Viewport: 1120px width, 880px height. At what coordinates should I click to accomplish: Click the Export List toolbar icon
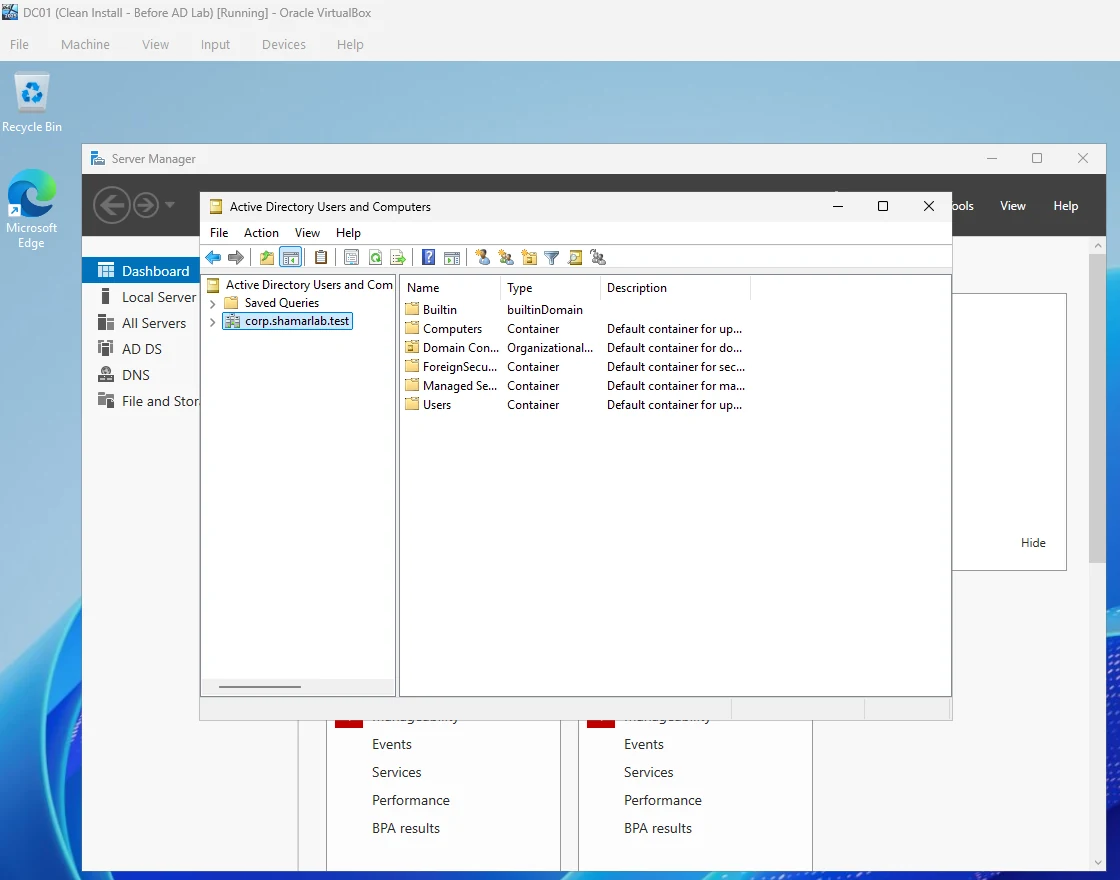(398, 258)
